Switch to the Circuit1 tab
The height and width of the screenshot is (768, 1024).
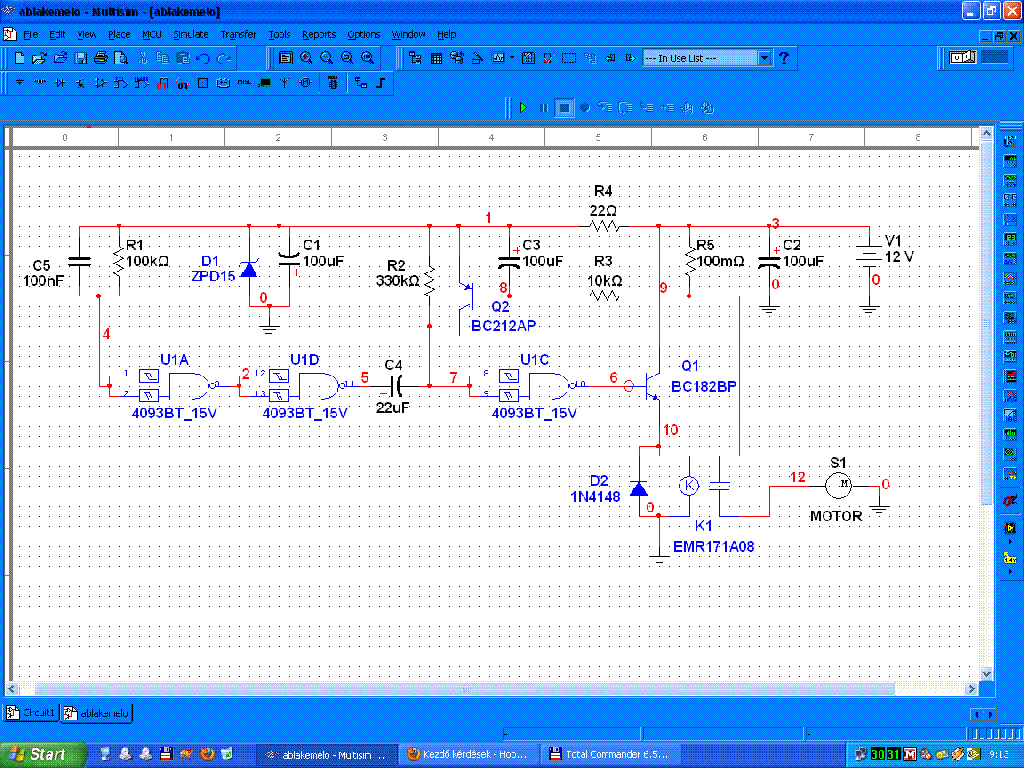[x=32, y=712]
